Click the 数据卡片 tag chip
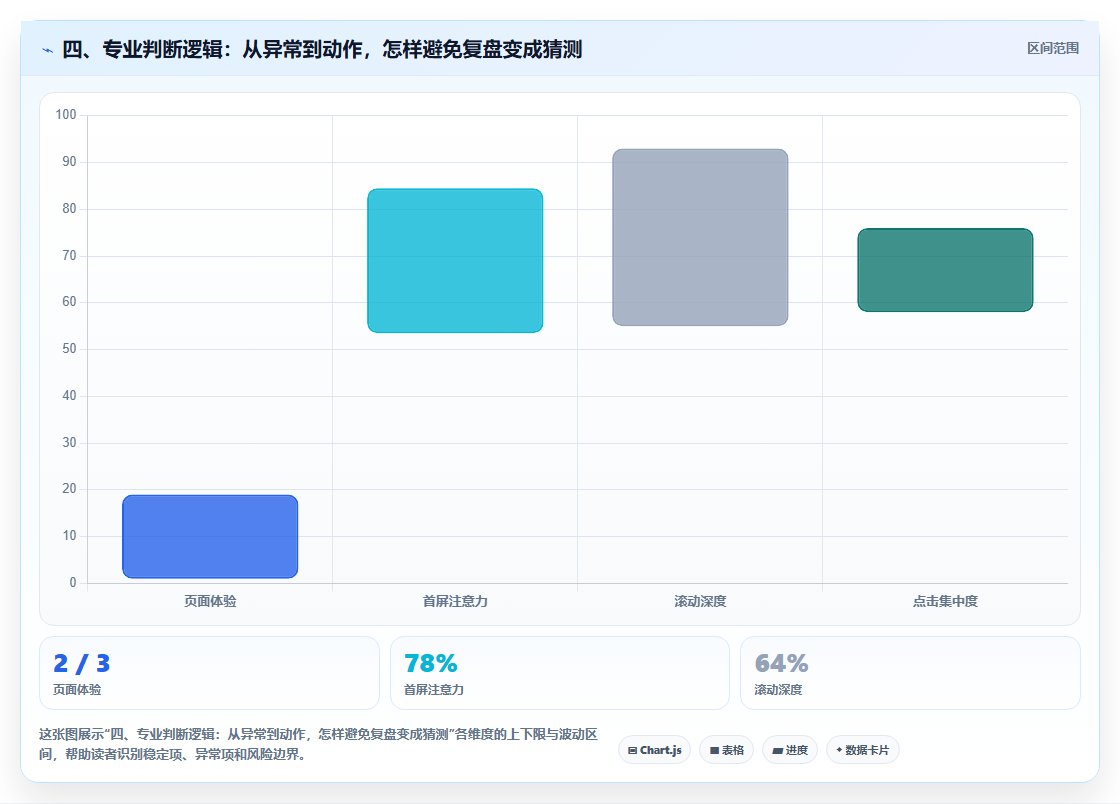Viewport: 1120px width, 804px height. 862,750
